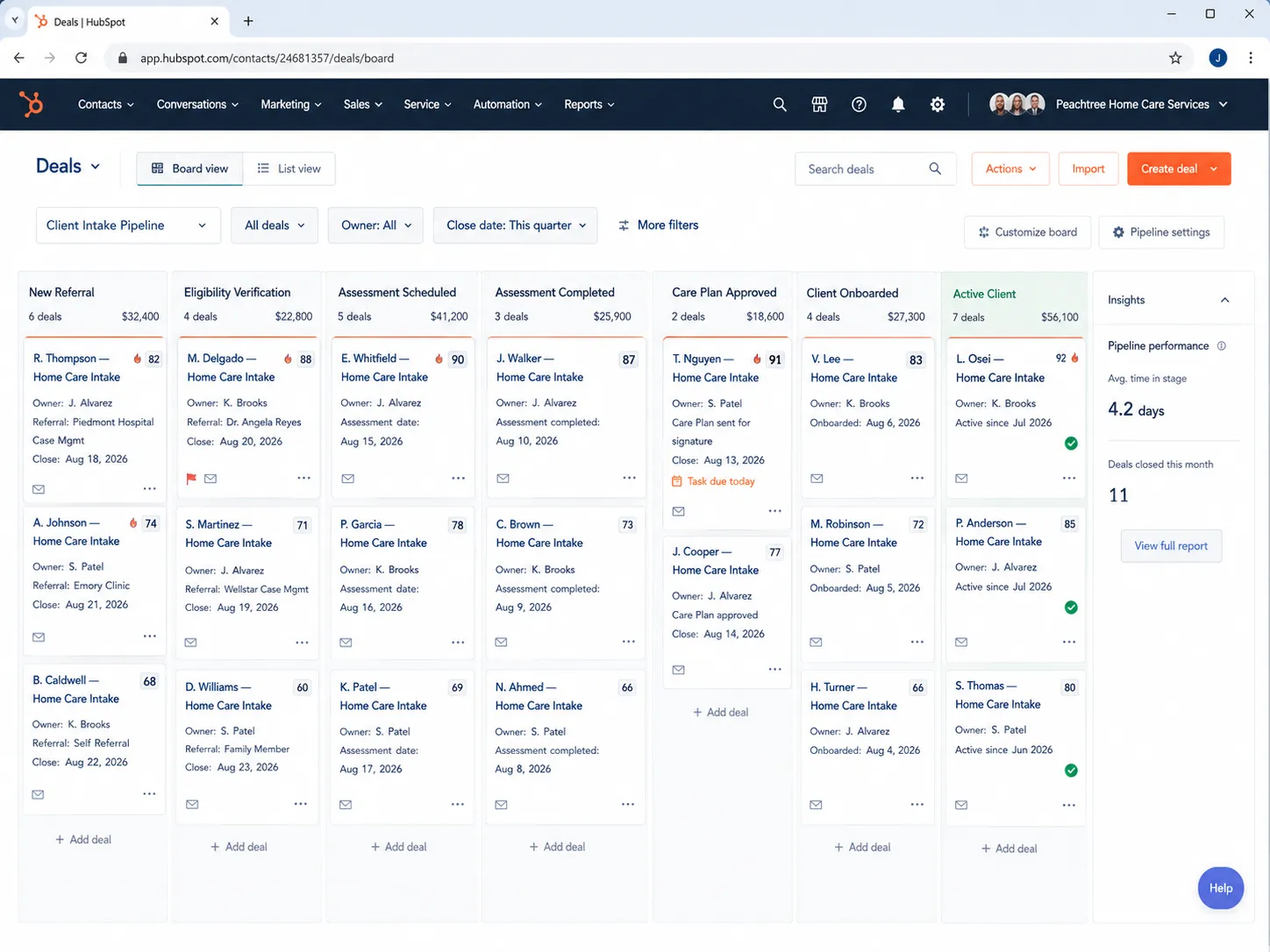Open the Reports menu
The height and width of the screenshot is (952, 1270).
click(x=589, y=104)
